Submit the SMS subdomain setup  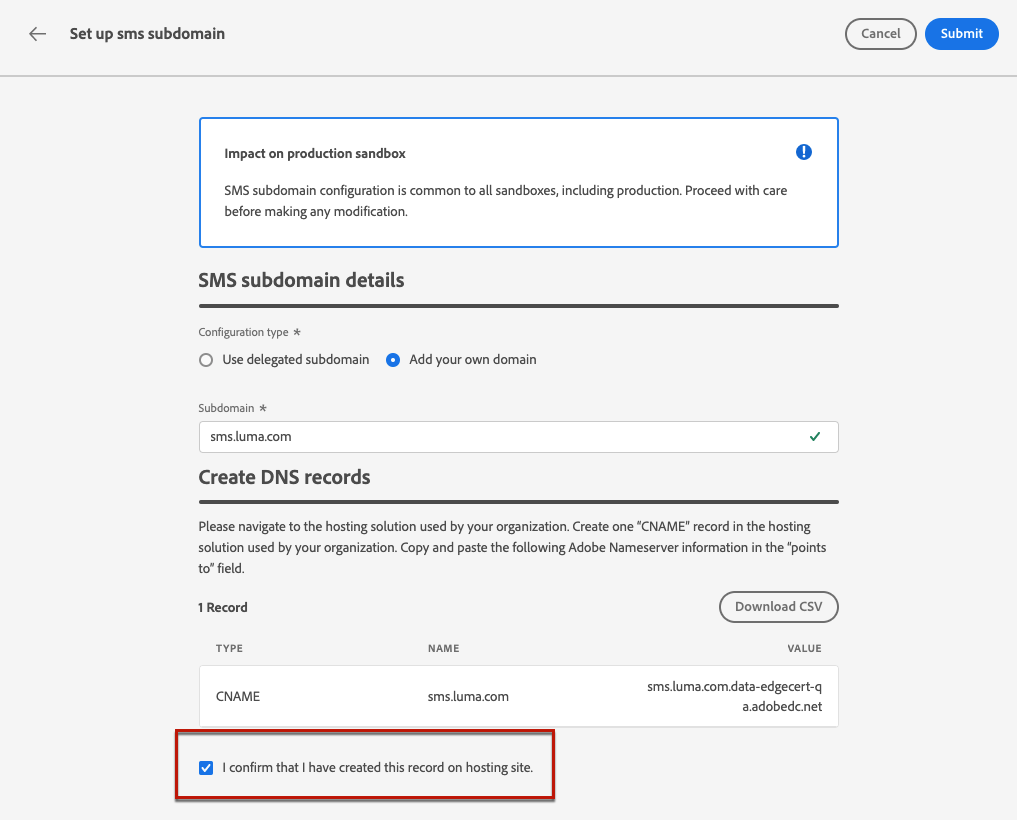961,34
